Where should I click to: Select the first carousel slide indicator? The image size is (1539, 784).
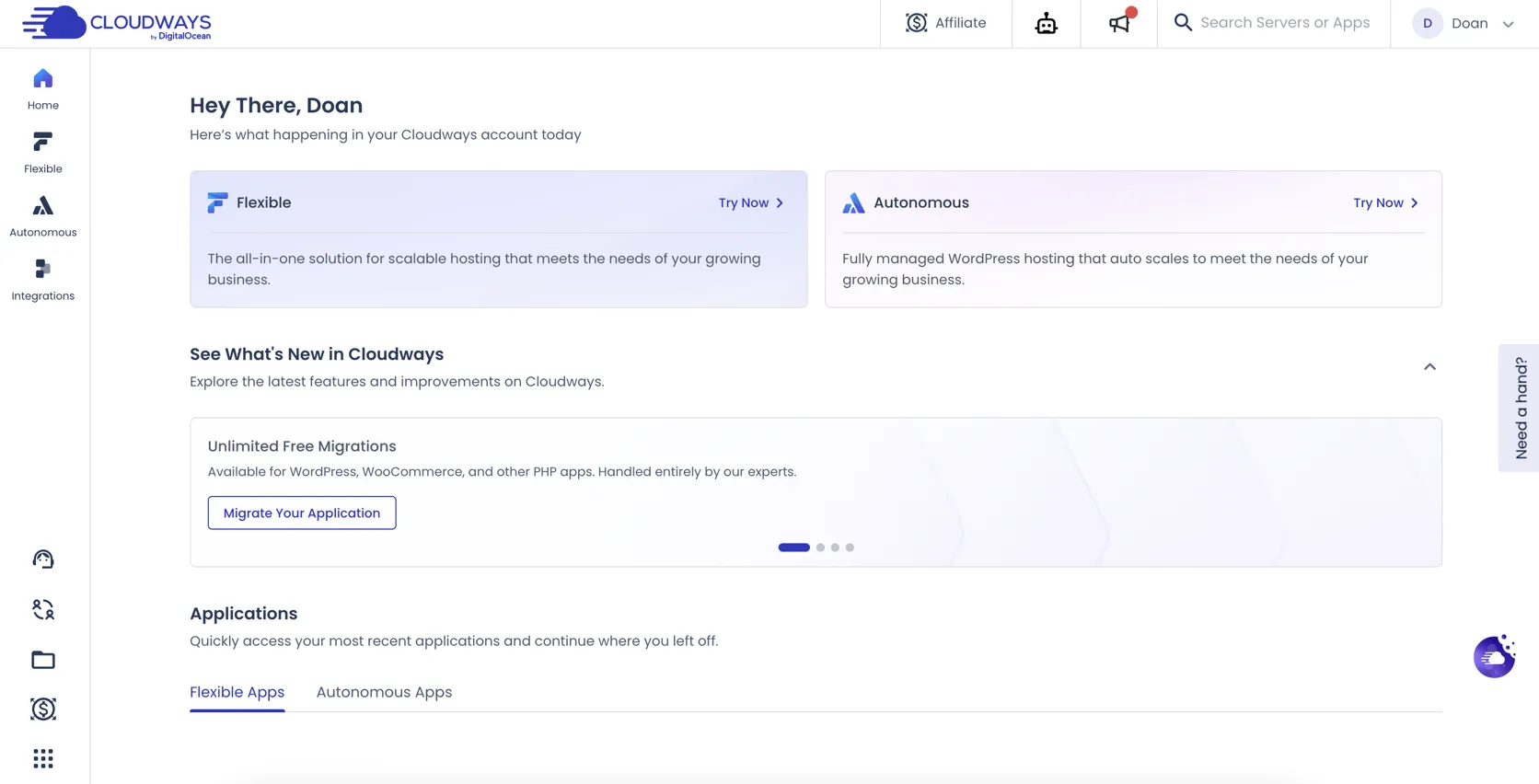[793, 548]
